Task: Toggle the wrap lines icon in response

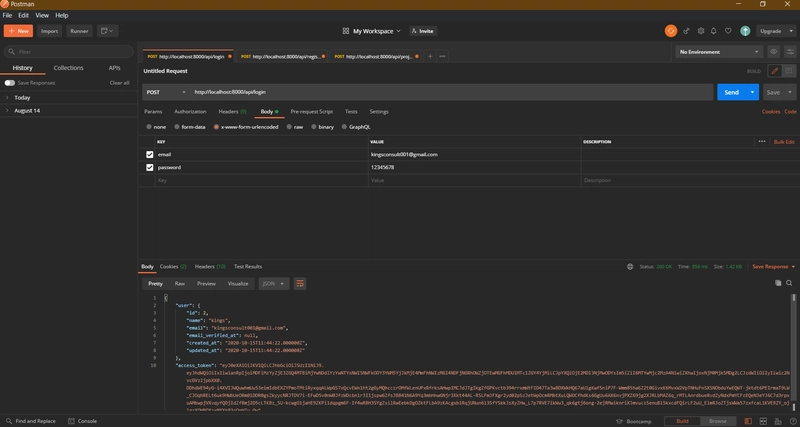Action: pyautogui.click(x=300, y=284)
